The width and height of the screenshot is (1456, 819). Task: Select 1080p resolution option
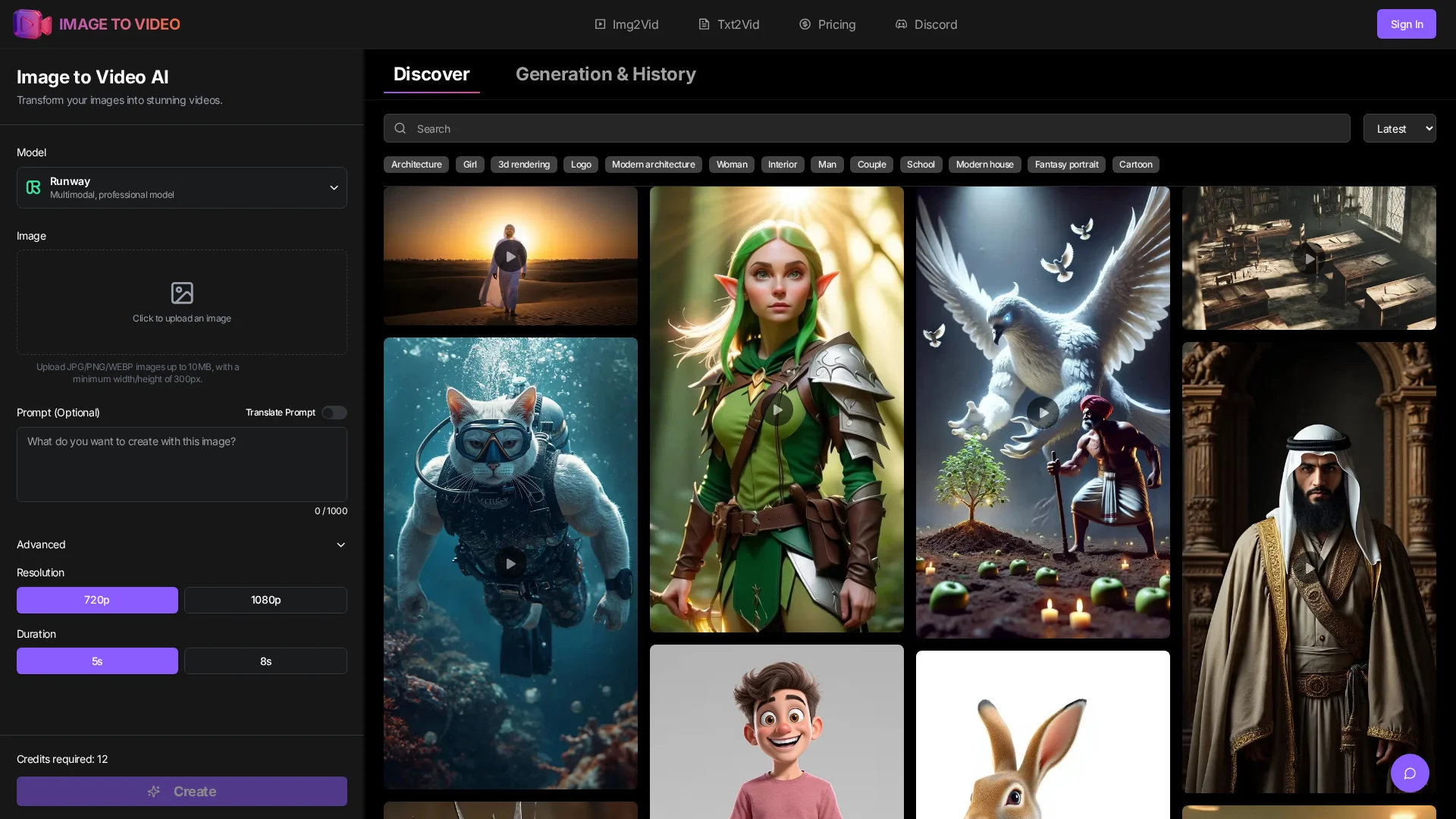[x=265, y=600]
